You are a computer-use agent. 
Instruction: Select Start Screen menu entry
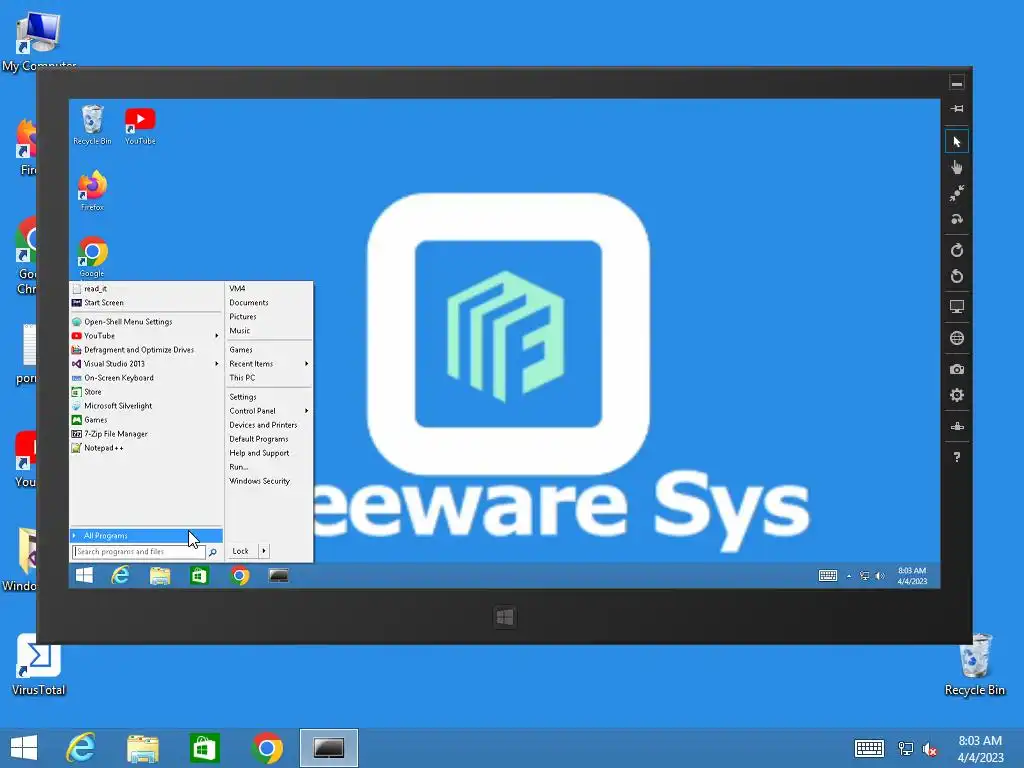[146, 302]
